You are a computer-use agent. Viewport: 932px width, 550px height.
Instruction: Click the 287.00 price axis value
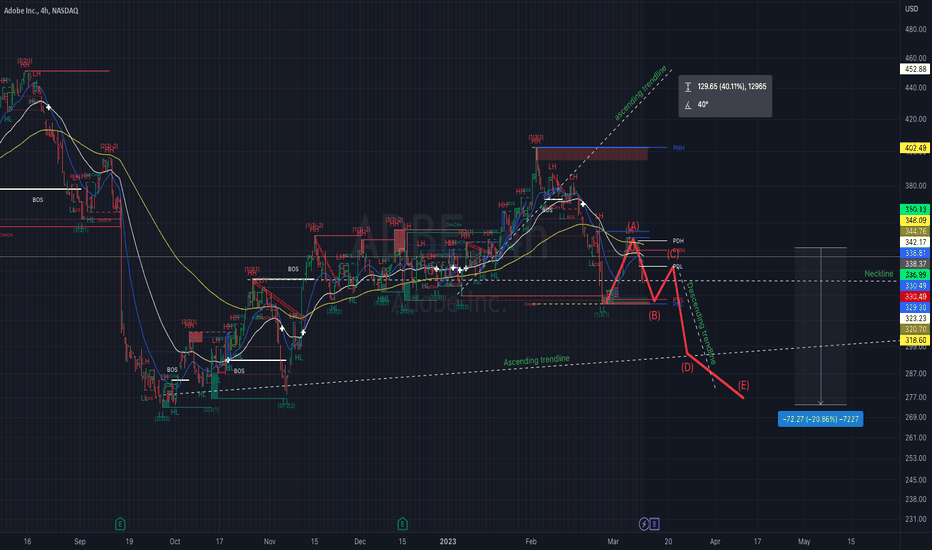[915, 373]
